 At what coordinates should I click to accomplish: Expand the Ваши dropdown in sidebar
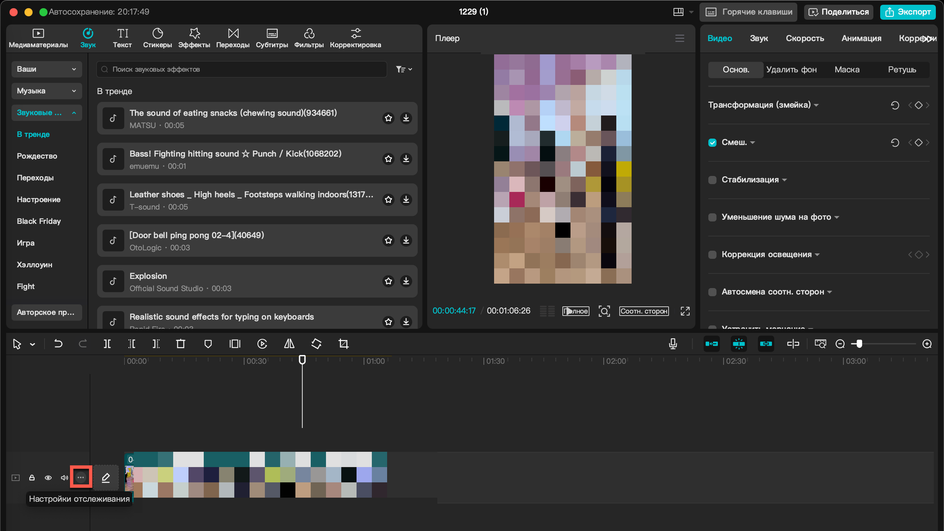[x=46, y=69]
